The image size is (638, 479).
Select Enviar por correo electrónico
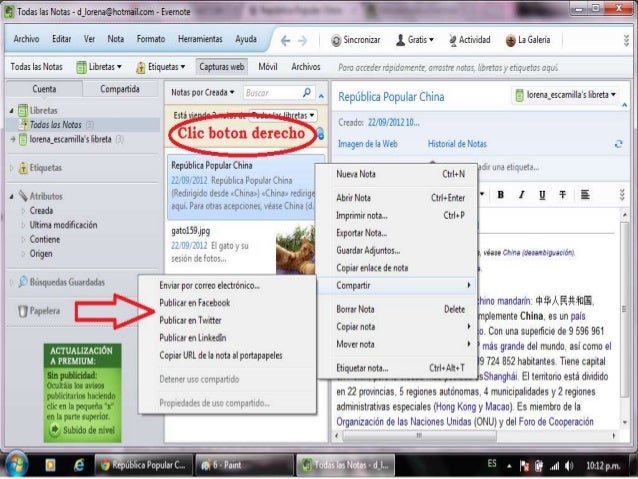[227, 285]
